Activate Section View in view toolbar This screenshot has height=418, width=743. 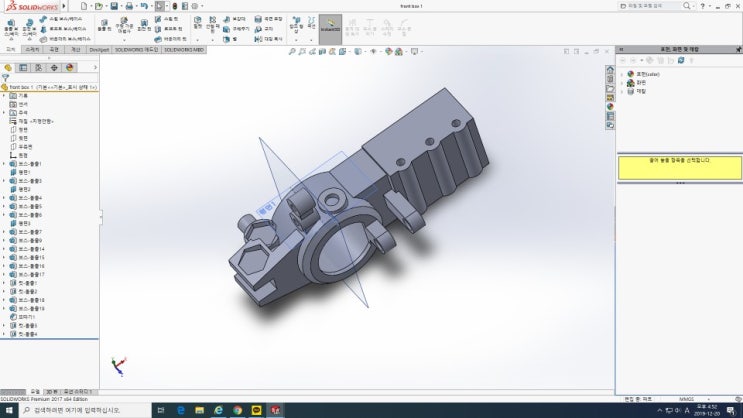322,52
